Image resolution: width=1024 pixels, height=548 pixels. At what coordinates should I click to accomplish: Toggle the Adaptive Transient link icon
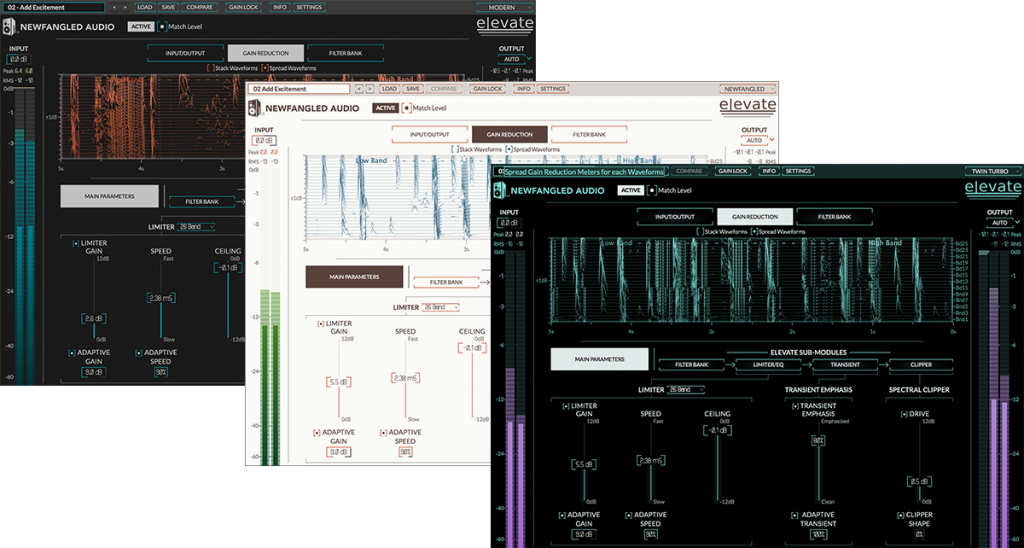click(795, 515)
